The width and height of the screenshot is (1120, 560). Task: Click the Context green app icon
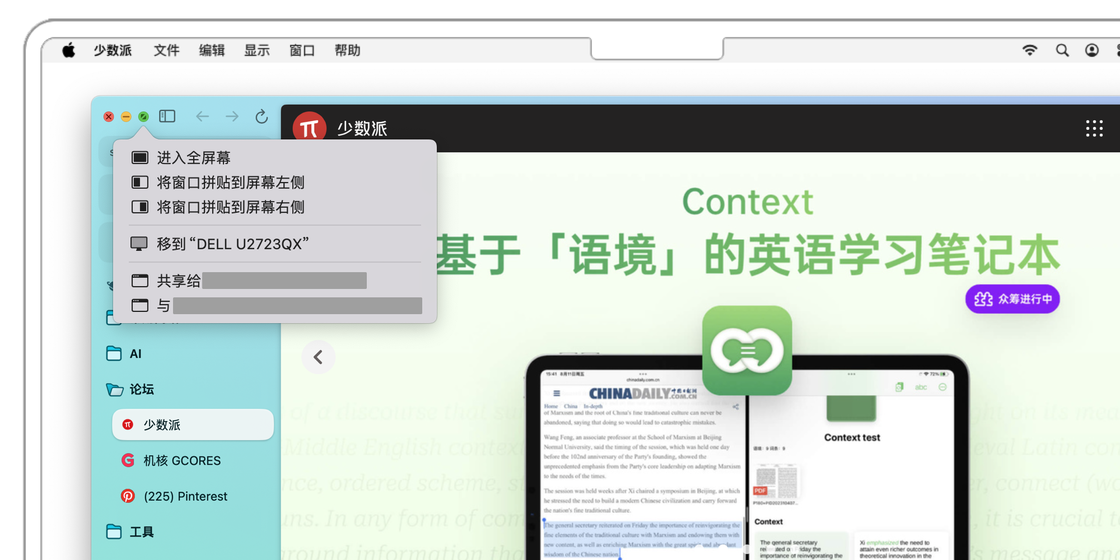(x=746, y=351)
